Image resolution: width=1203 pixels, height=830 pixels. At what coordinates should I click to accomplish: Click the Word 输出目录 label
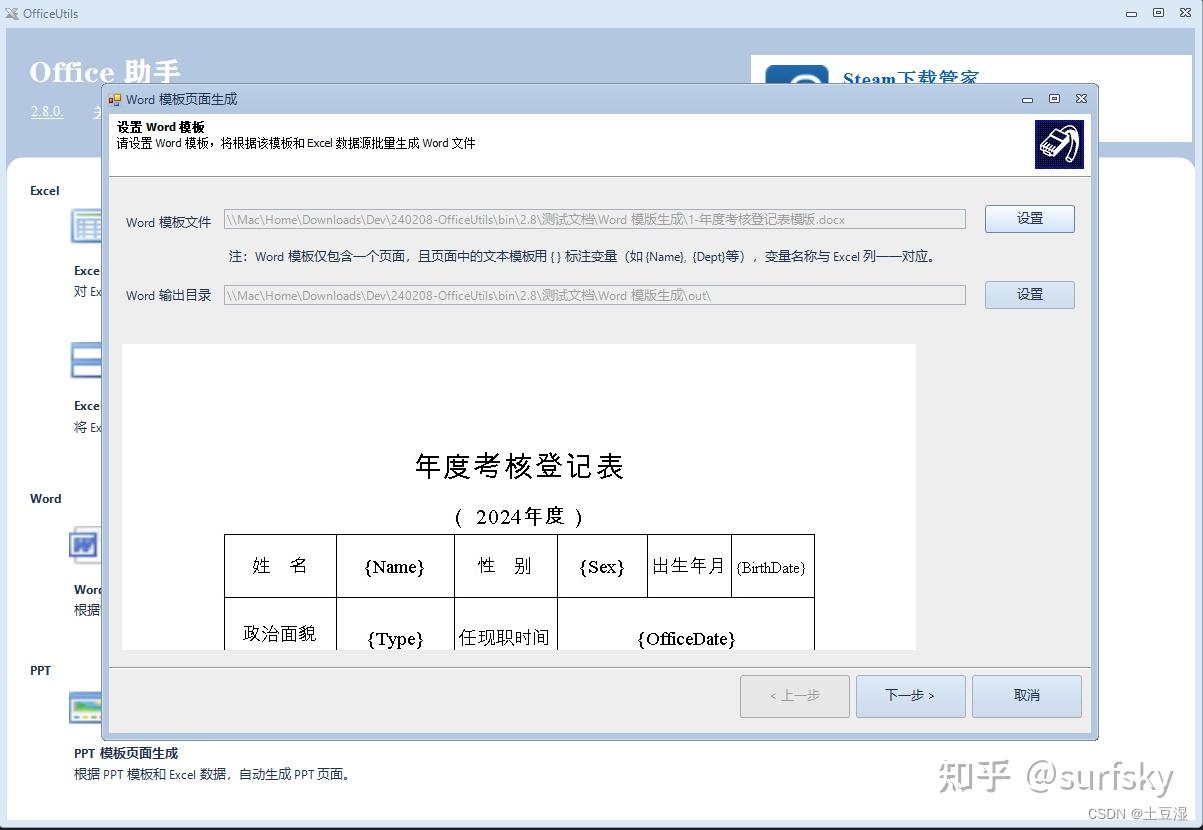169,295
